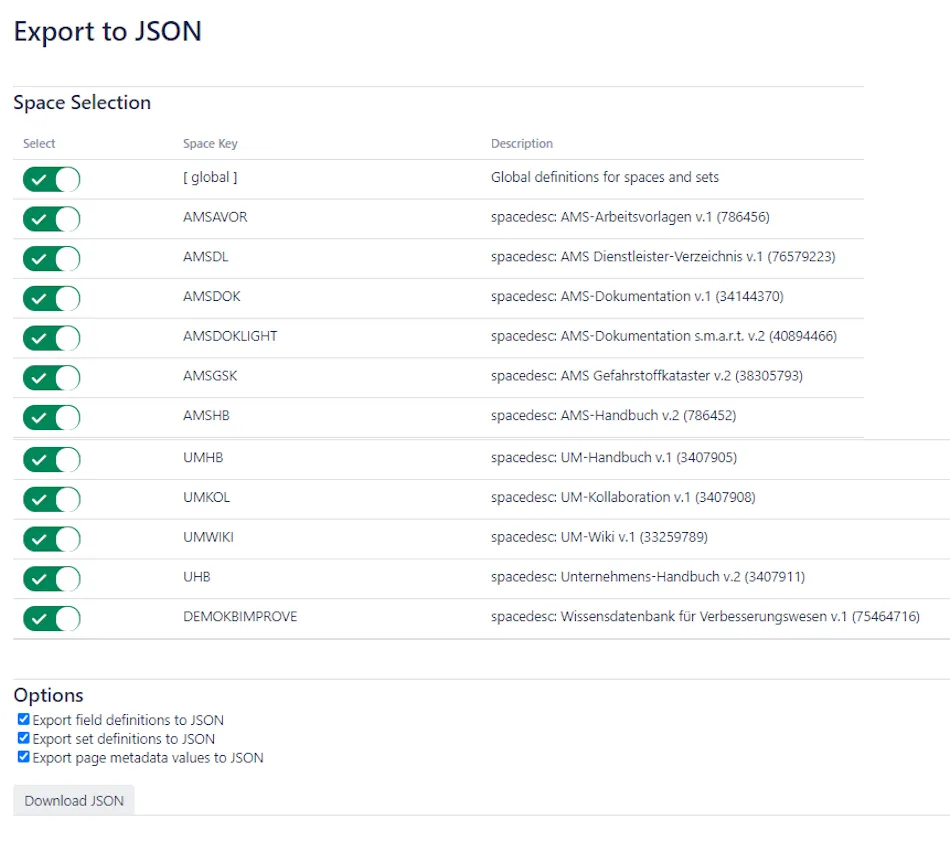The image size is (950, 851).
Task: Click the AMSHB space key
Action: point(207,416)
